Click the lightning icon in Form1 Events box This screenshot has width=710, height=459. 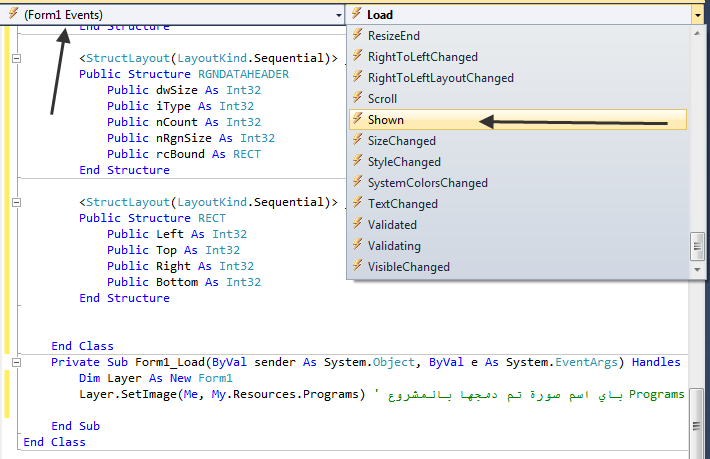pos(11,15)
